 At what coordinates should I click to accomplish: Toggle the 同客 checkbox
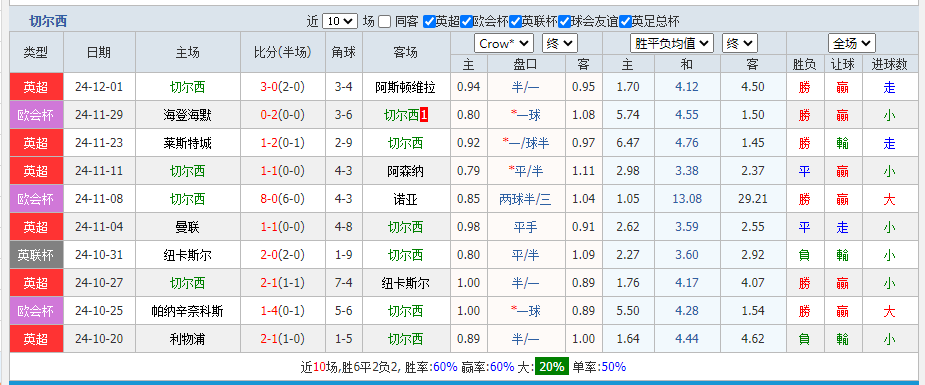[x=385, y=21]
